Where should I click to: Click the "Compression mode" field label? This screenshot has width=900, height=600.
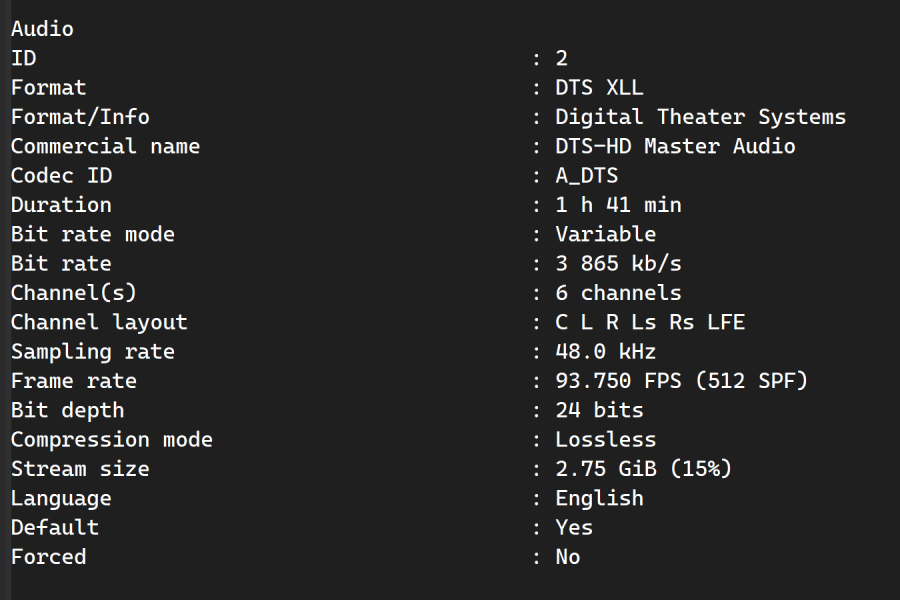111,440
